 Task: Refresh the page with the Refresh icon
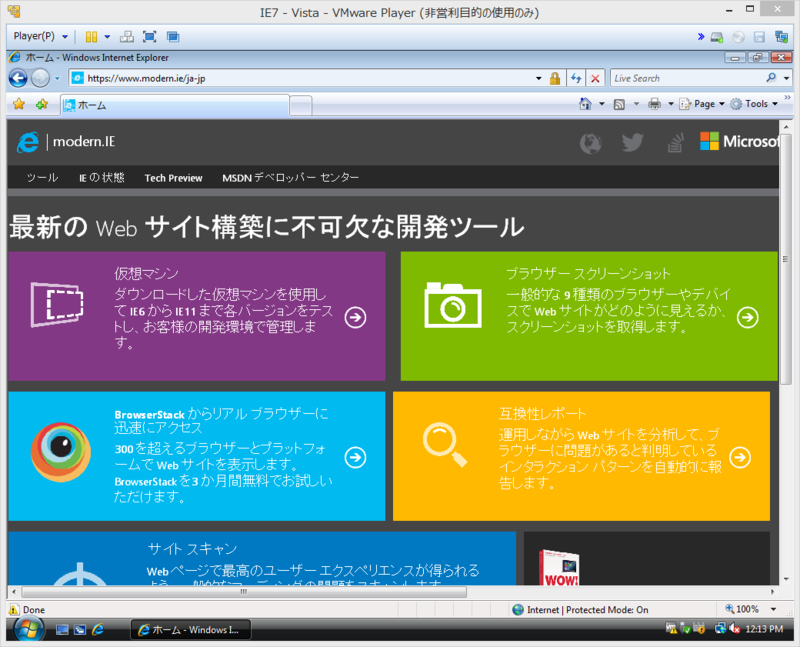[576, 78]
